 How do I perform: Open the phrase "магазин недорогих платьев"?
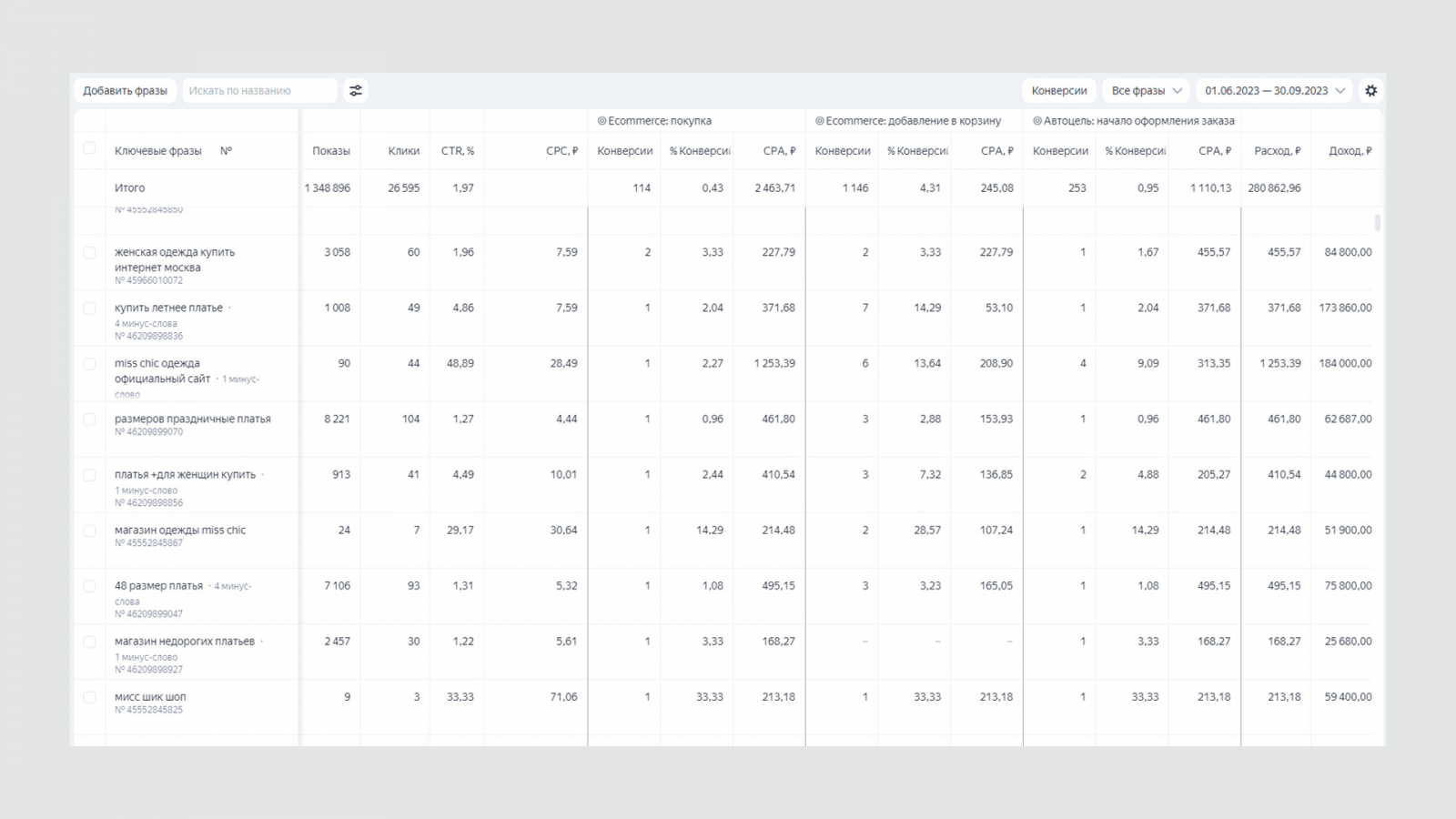pos(185,642)
